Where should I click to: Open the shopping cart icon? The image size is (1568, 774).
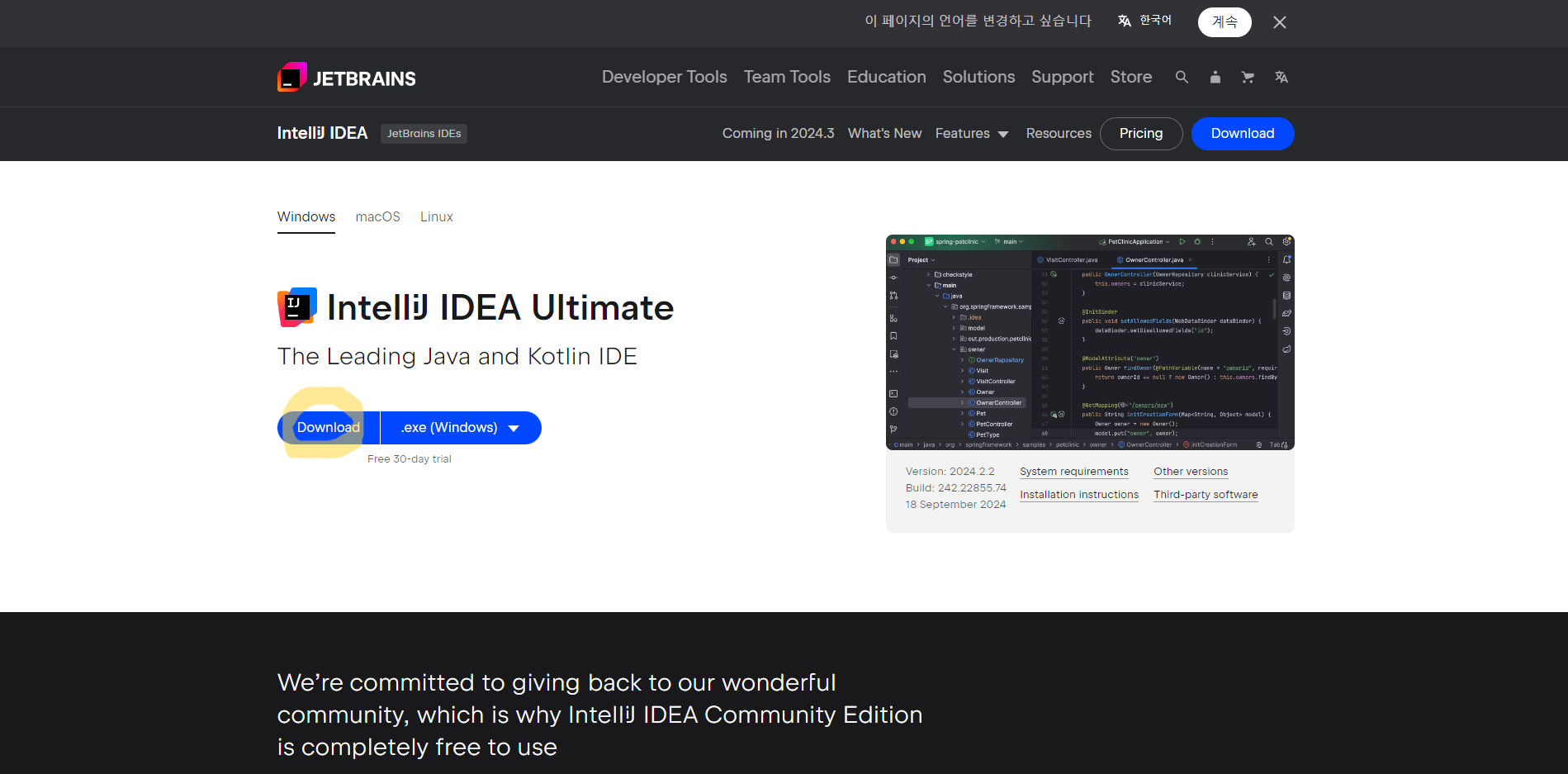click(x=1248, y=77)
